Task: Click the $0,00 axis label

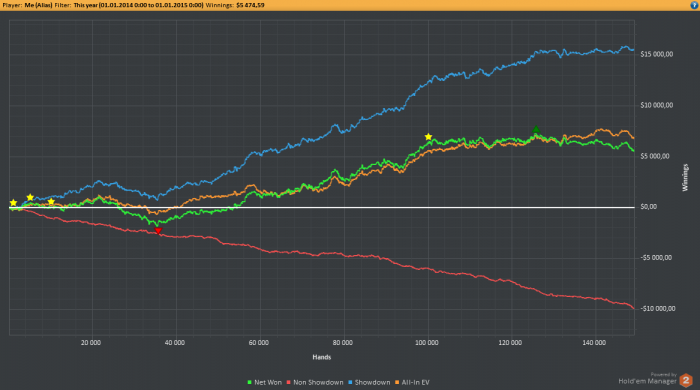Action: point(648,207)
